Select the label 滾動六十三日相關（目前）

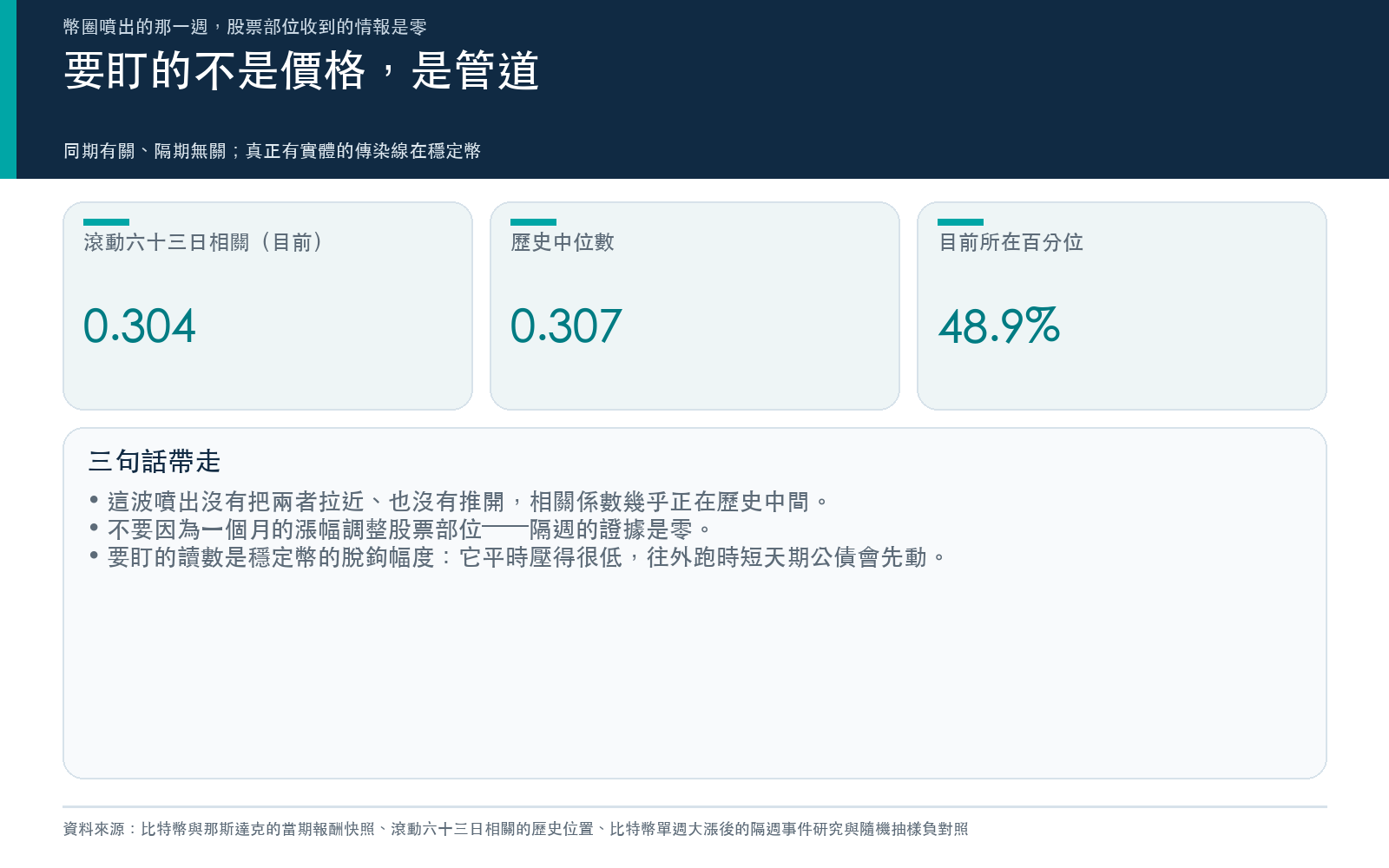(x=203, y=242)
